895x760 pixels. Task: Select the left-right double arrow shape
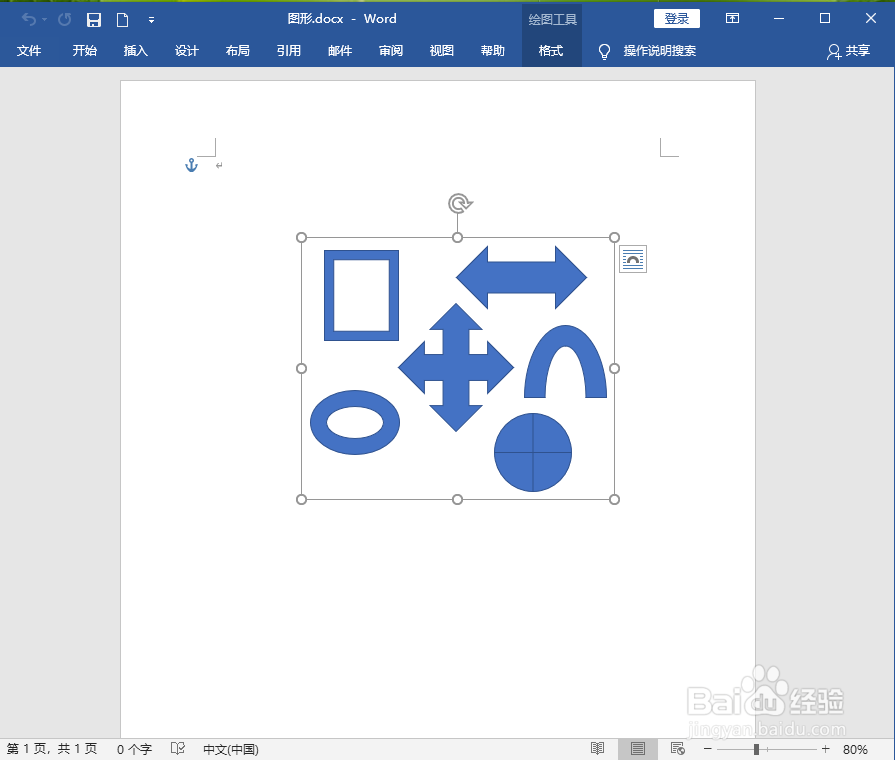point(521,278)
